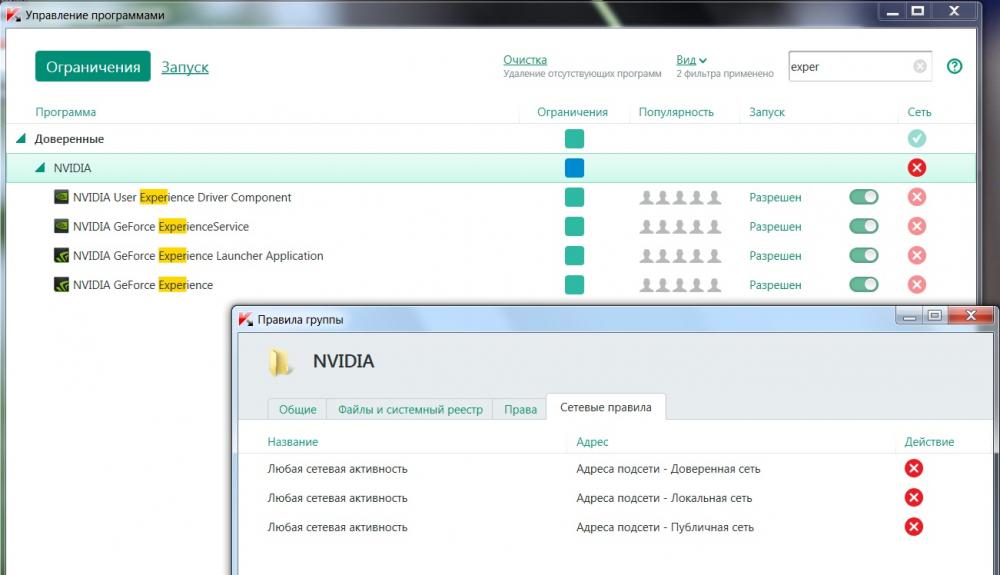Open the Права tab

pos(520,409)
